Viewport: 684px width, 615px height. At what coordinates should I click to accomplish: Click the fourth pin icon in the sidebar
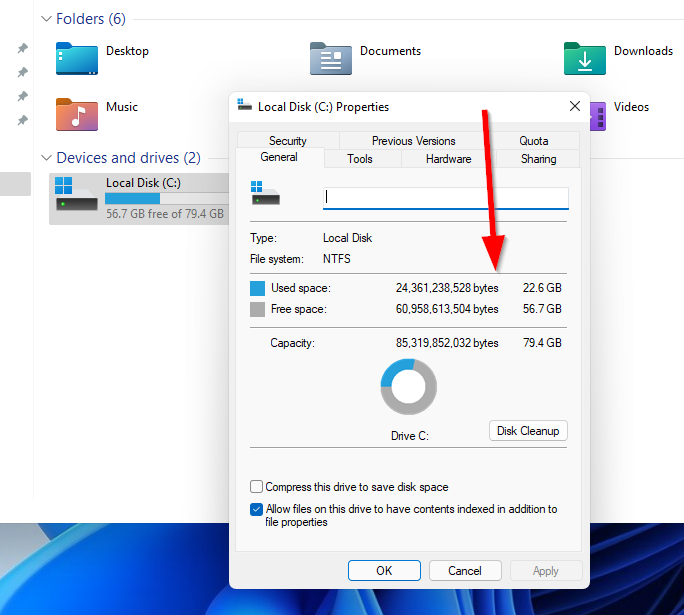tap(22, 120)
